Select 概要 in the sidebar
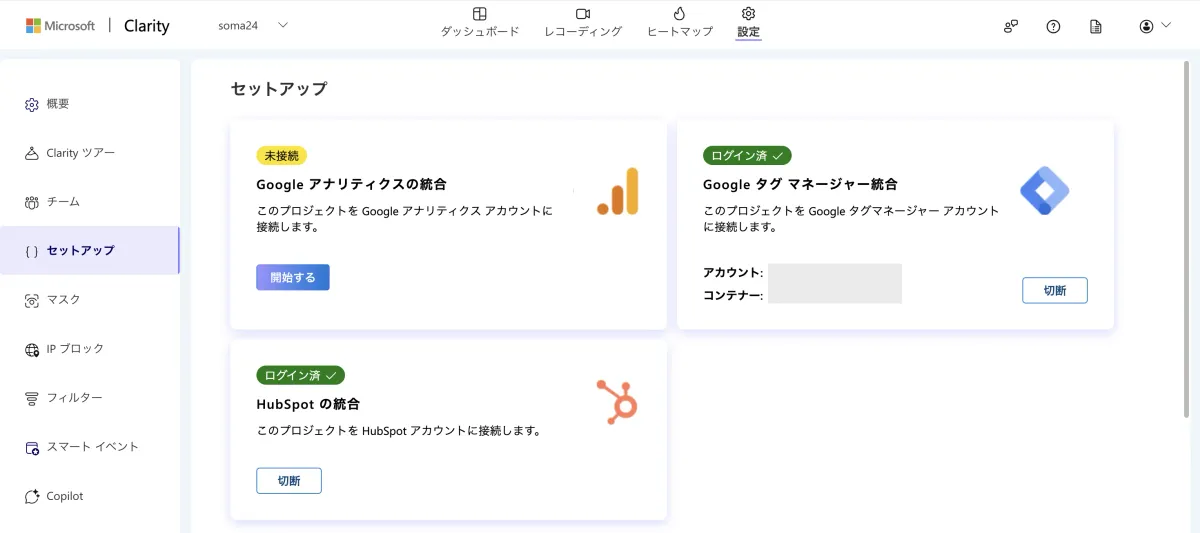Image resolution: width=1200 pixels, height=533 pixels. click(x=90, y=104)
